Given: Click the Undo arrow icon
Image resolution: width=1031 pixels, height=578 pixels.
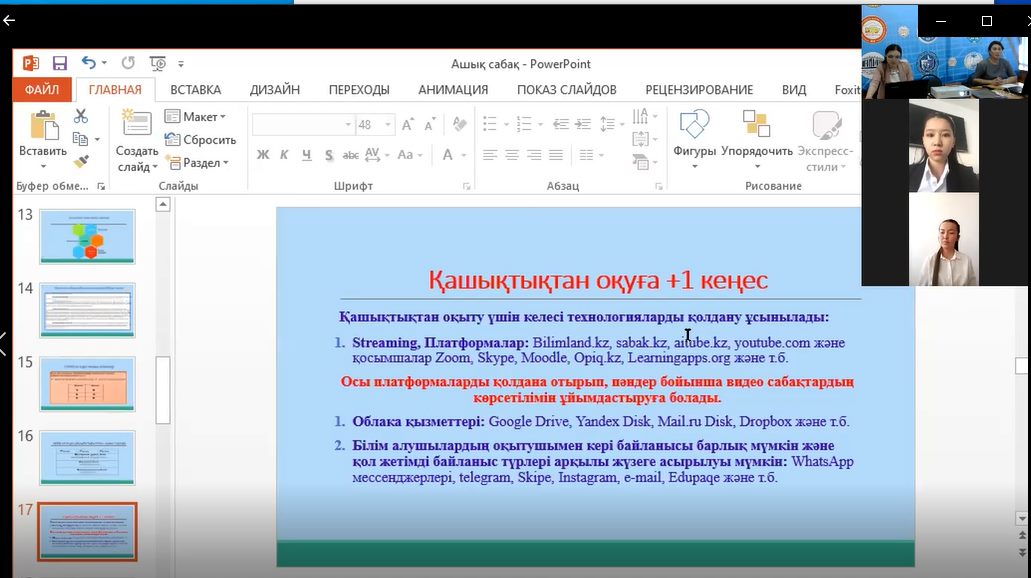Looking at the screenshot, I should pyautogui.click(x=89, y=63).
